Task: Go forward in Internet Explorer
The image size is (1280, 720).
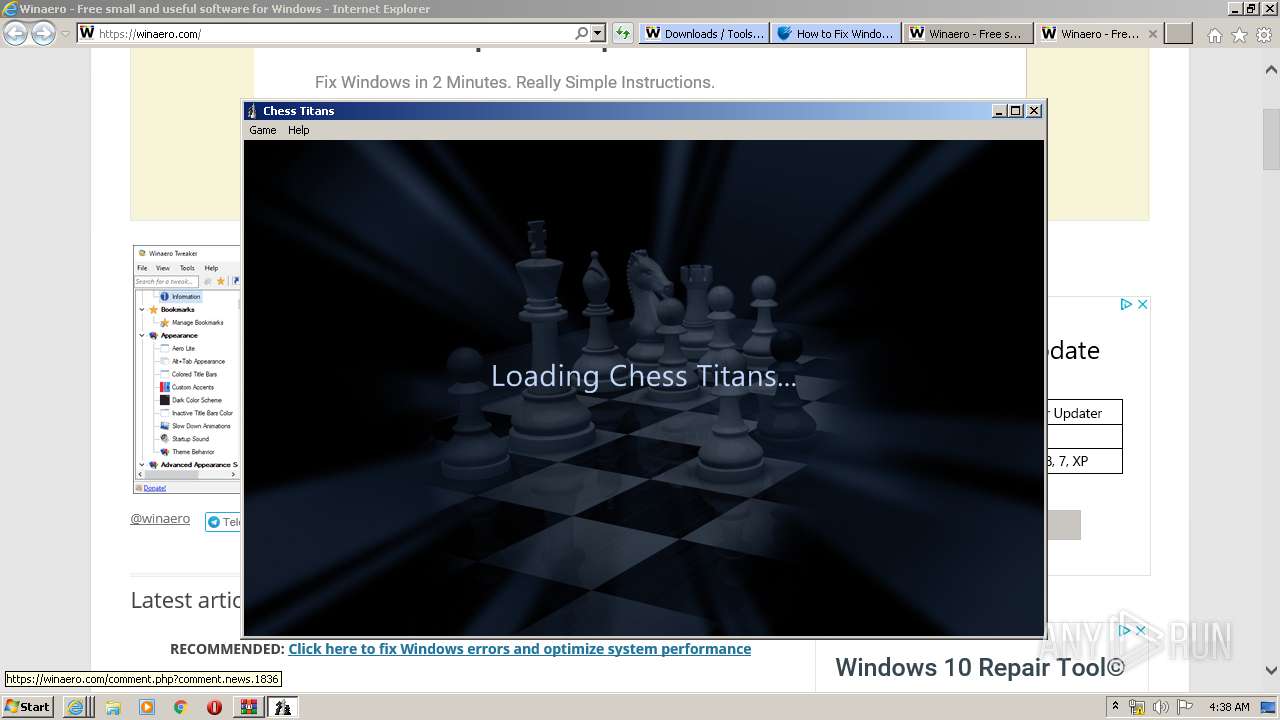Action: [43, 33]
